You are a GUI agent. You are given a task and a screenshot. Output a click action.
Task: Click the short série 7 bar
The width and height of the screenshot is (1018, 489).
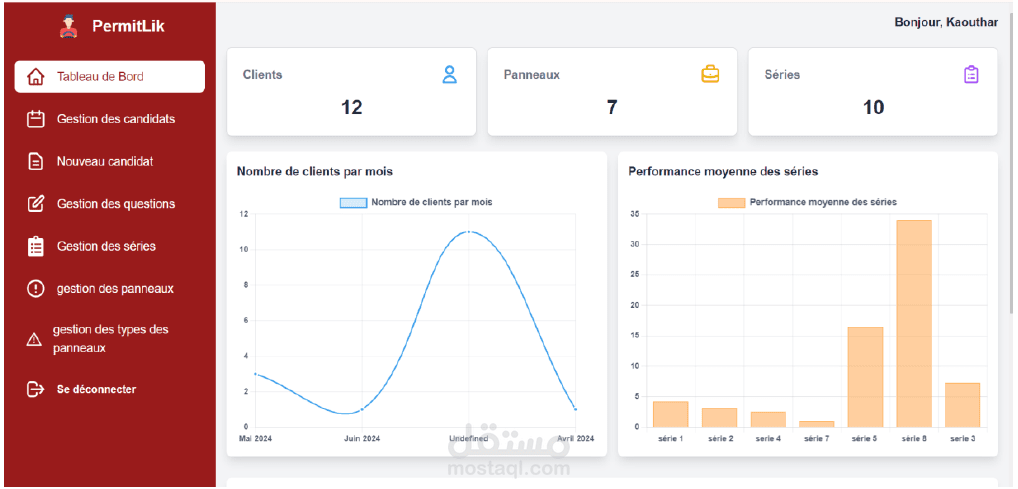click(817, 424)
